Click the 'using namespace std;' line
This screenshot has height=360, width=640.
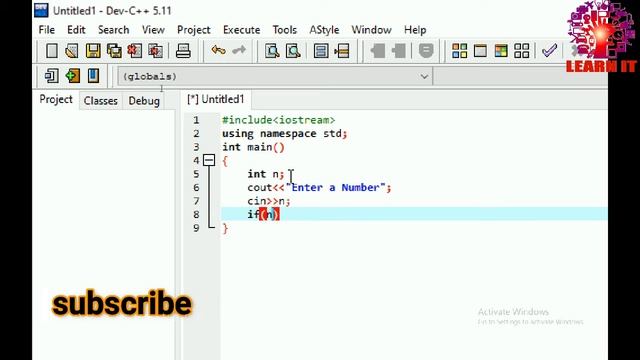(284, 133)
